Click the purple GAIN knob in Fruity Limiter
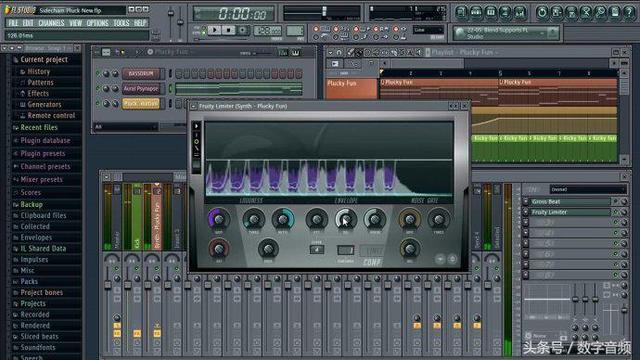Image resolution: width=640 pixels, height=360 pixels. 219,219
